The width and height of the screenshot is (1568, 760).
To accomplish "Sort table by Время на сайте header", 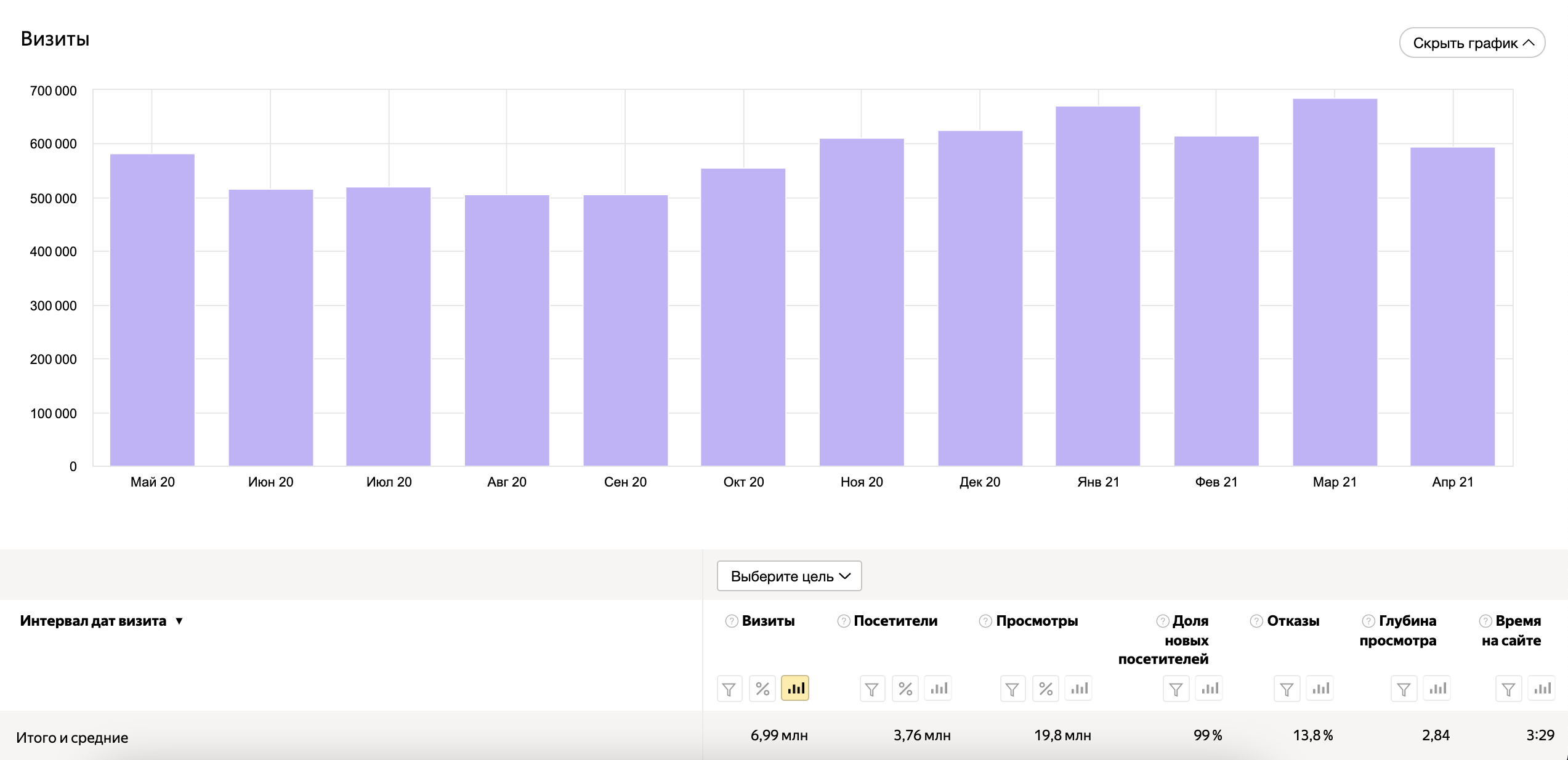I will pos(1511,631).
